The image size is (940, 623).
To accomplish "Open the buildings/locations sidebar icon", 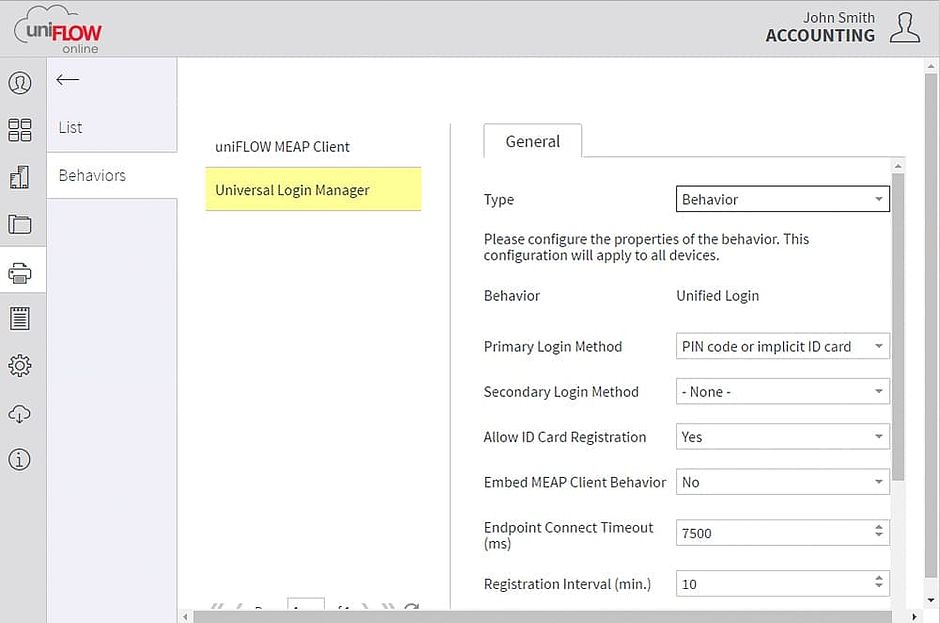I will pyautogui.click(x=20, y=177).
